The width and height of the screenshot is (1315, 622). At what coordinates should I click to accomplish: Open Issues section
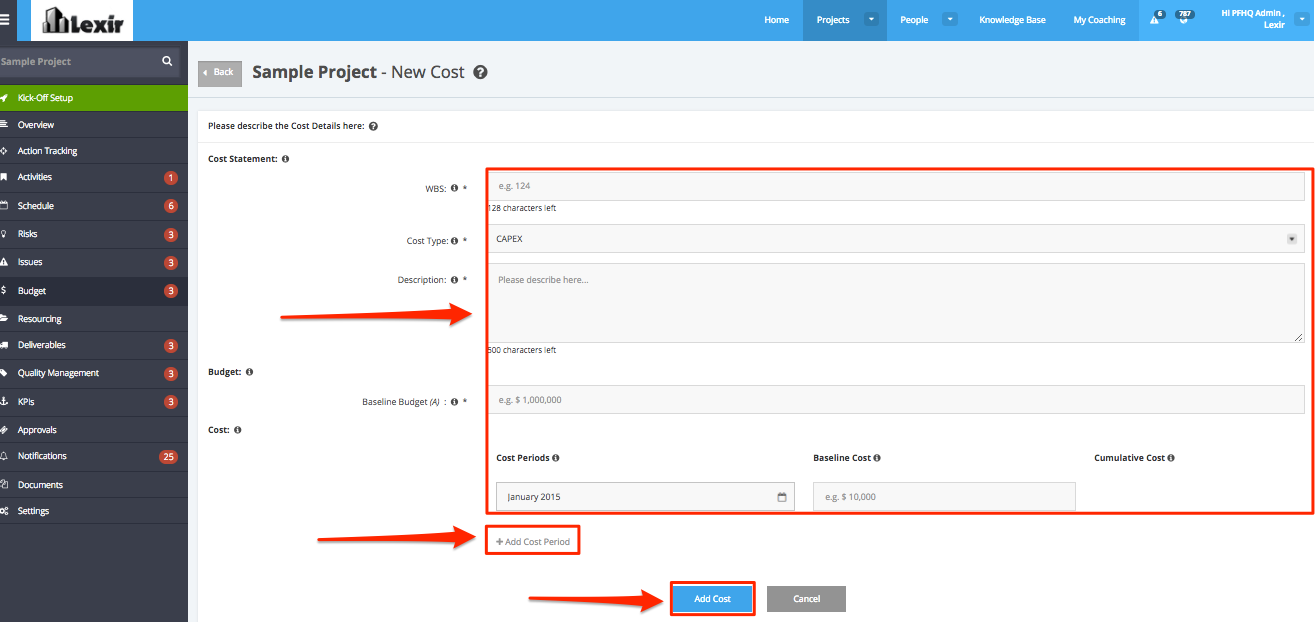(x=94, y=262)
